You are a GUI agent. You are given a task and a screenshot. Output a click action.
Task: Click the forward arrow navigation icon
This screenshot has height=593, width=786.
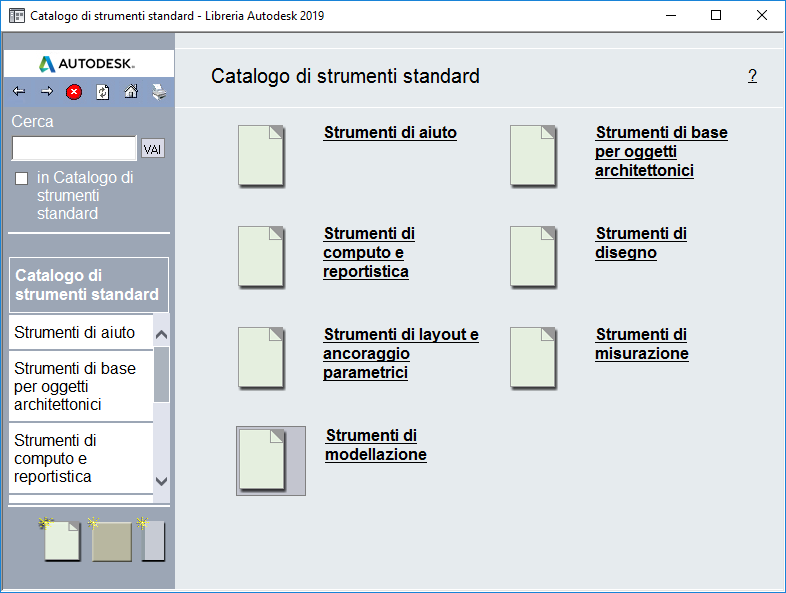click(x=46, y=92)
